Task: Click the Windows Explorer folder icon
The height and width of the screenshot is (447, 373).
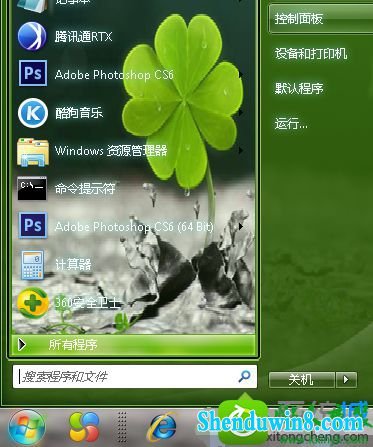Action: [33, 152]
